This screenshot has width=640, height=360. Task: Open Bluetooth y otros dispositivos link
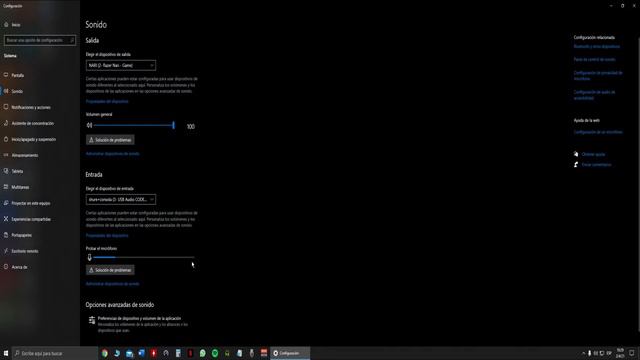(x=596, y=47)
